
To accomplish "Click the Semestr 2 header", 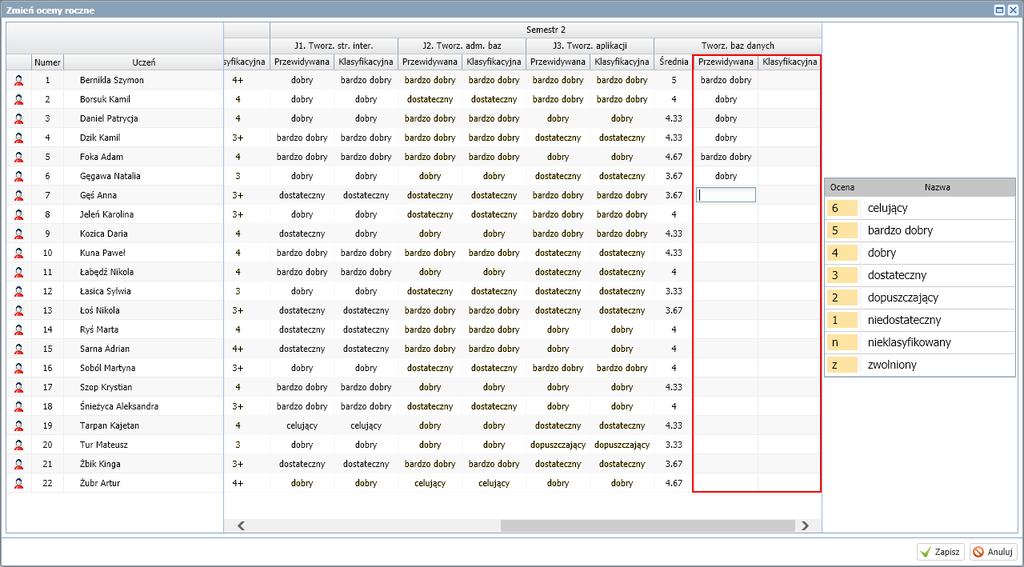I will [546, 30].
